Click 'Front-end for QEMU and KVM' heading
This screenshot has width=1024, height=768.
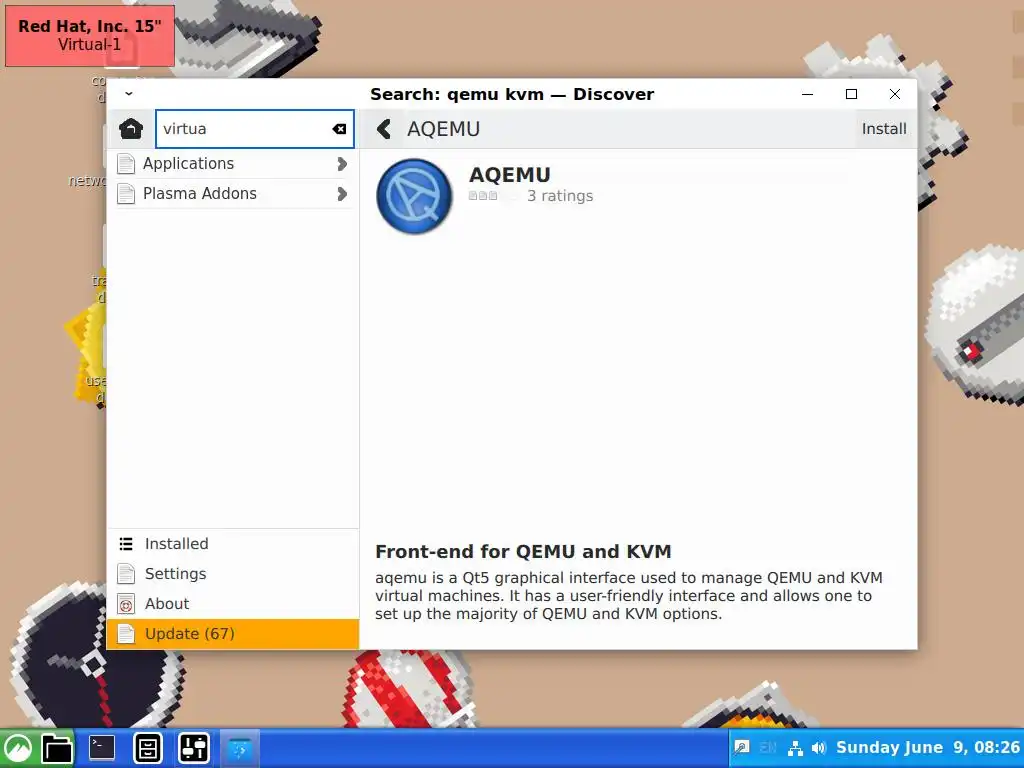click(523, 551)
